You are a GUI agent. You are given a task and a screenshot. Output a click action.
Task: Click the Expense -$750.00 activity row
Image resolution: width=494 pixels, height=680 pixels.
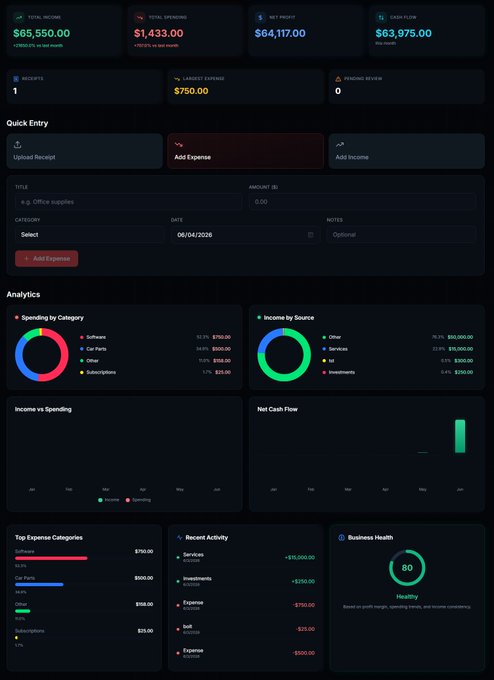pos(245,605)
